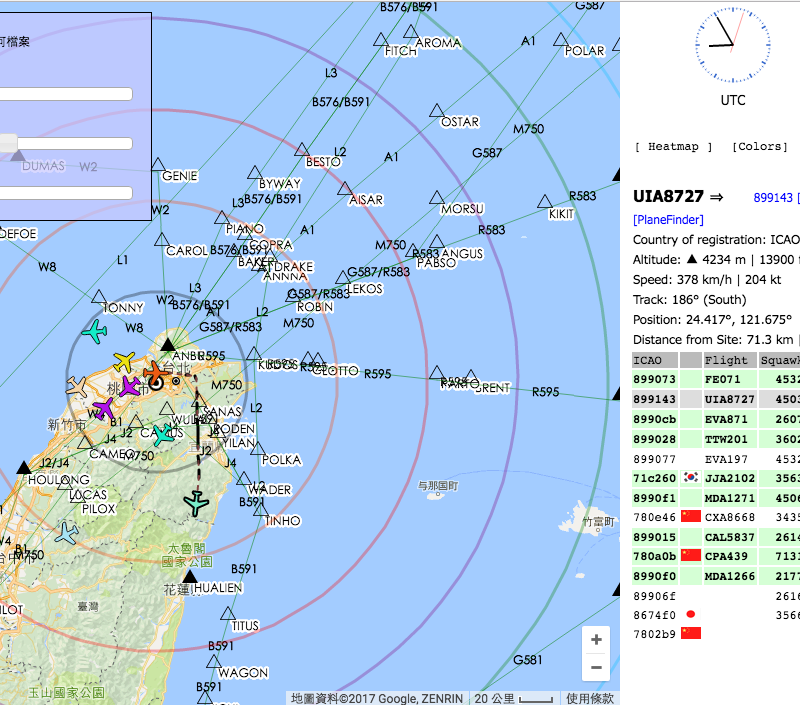The image size is (800, 705).
Task: Select the 899073 row for flight FE071
Action: [x=716, y=380]
